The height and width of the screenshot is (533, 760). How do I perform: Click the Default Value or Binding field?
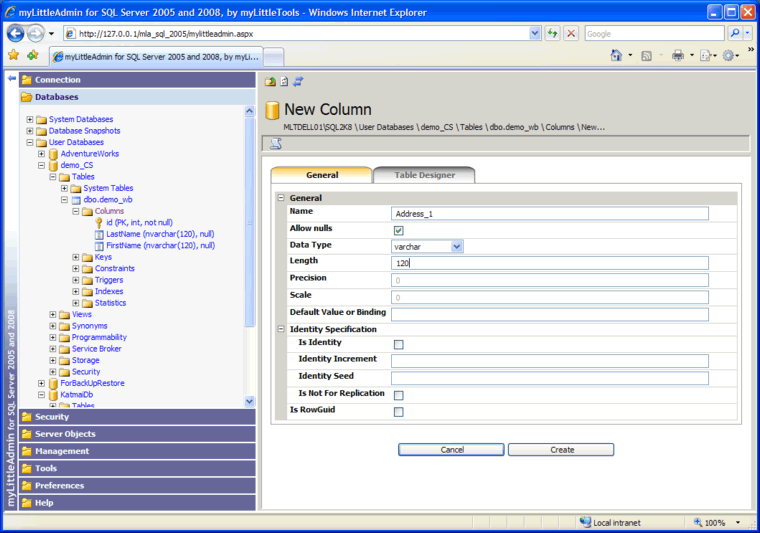[550, 314]
